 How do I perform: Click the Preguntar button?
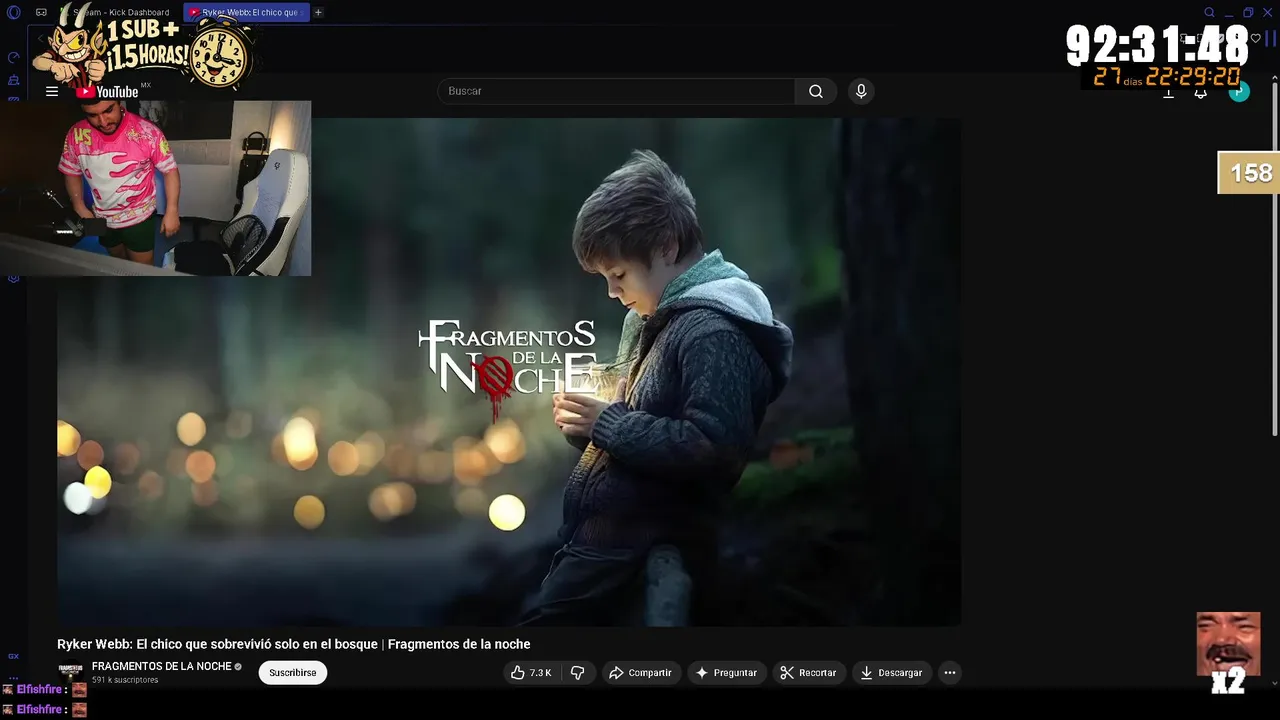726,673
